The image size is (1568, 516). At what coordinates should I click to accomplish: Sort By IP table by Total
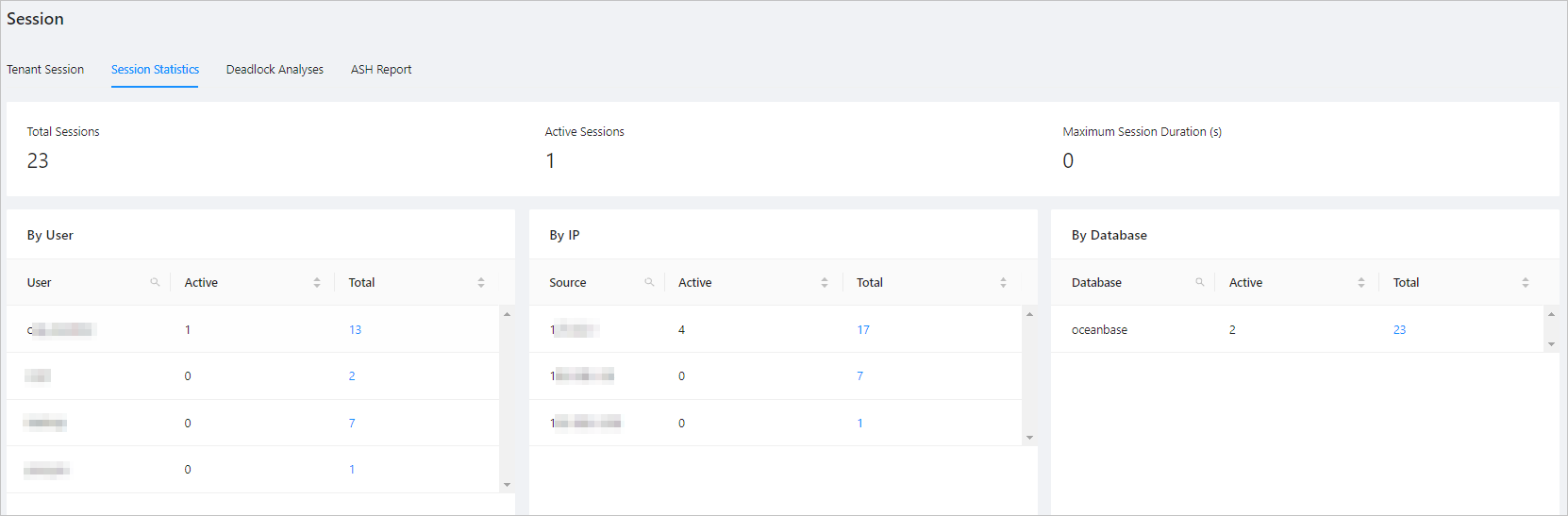[x=1003, y=282]
